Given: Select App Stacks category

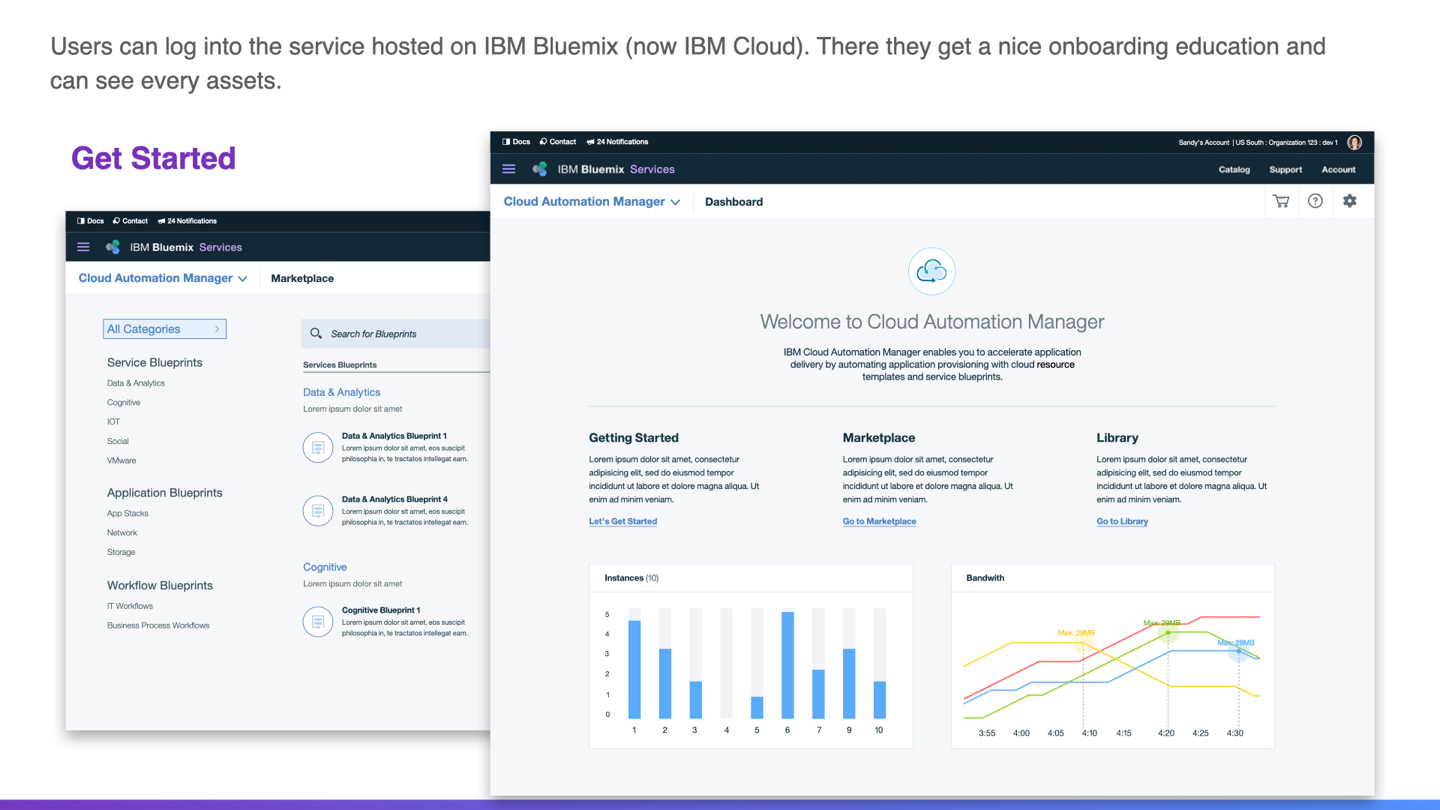Looking at the screenshot, I should (128, 513).
